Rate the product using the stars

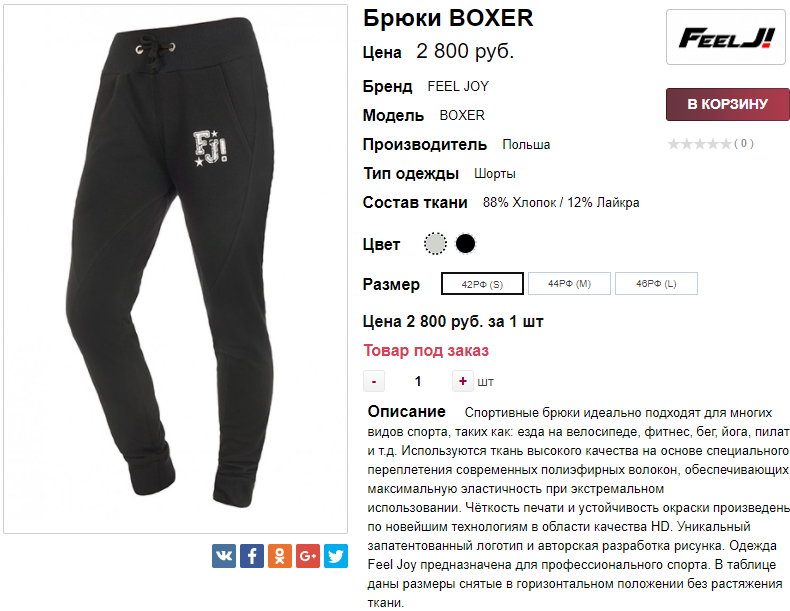(699, 144)
